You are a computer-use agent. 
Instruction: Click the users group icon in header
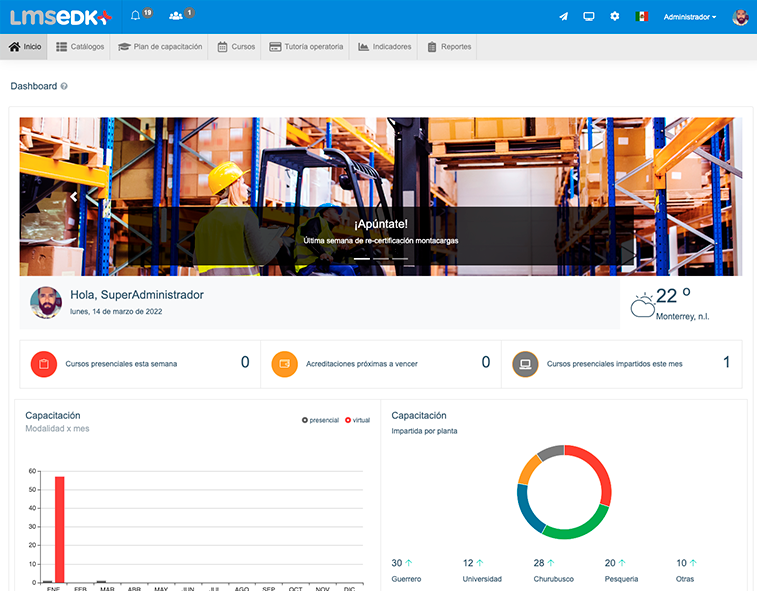[x=177, y=16]
